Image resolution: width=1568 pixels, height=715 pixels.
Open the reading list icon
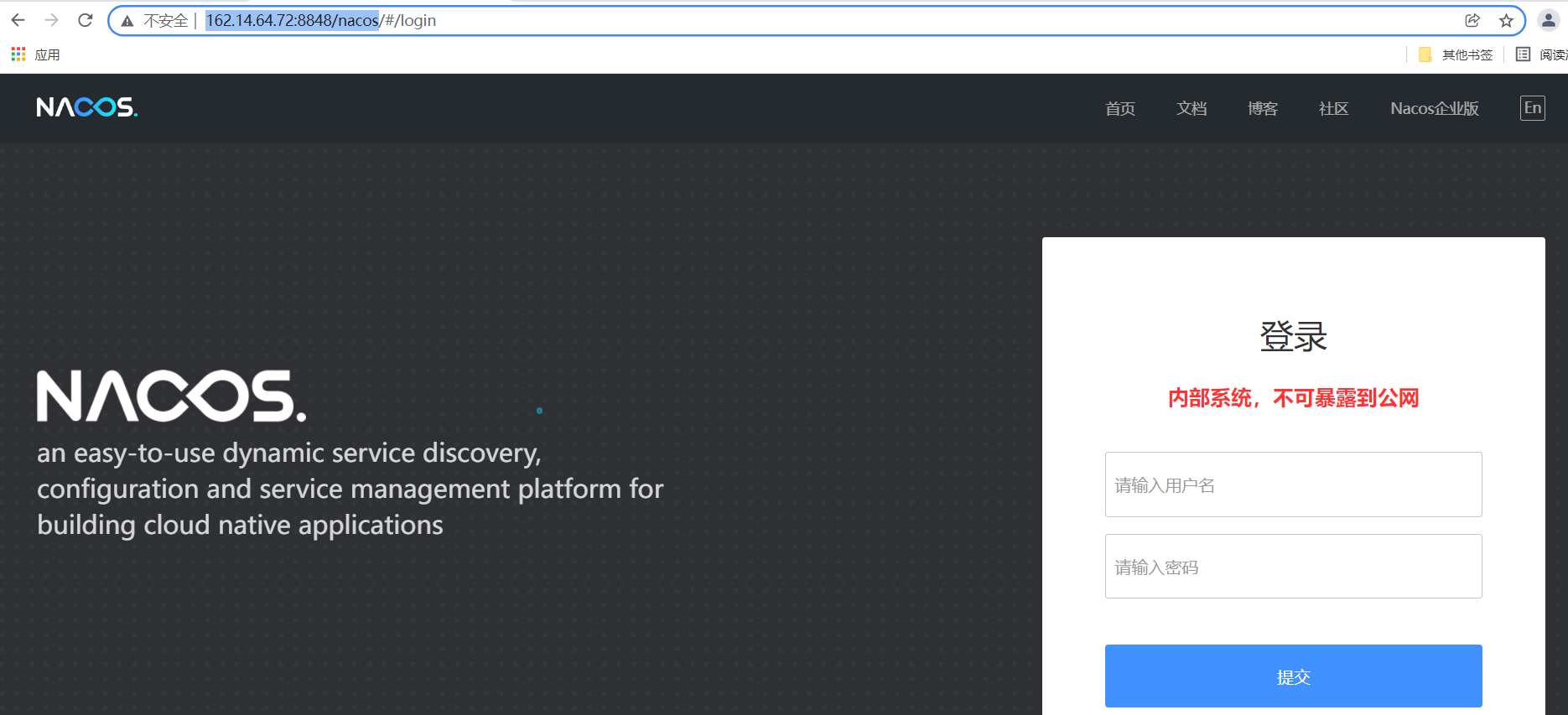1523,54
